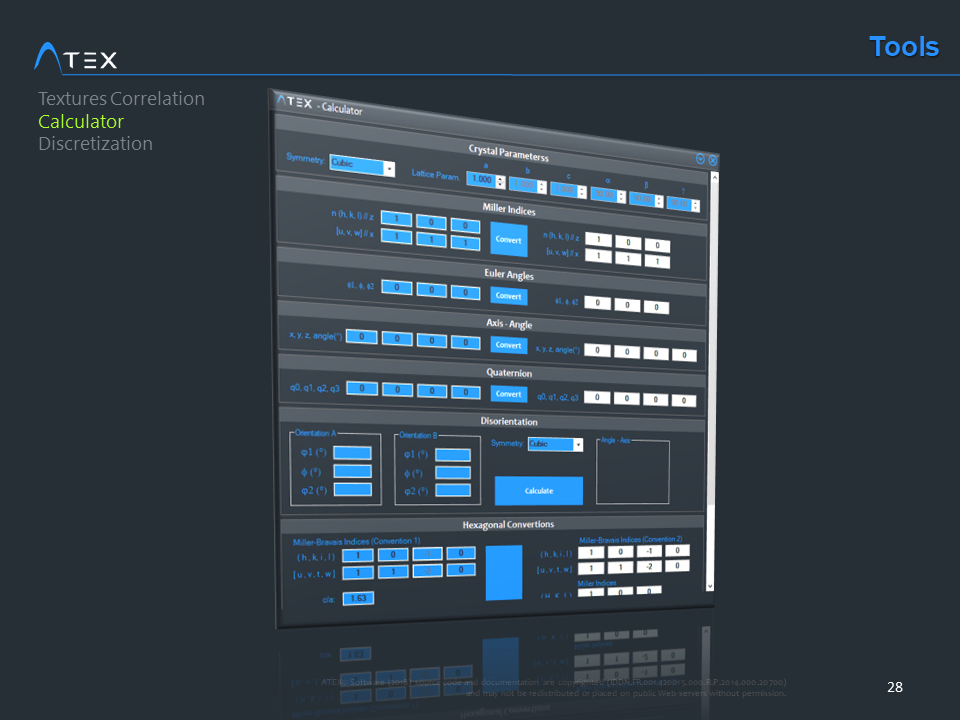Adjust the lattice parameter c stepper arrows

(582, 192)
